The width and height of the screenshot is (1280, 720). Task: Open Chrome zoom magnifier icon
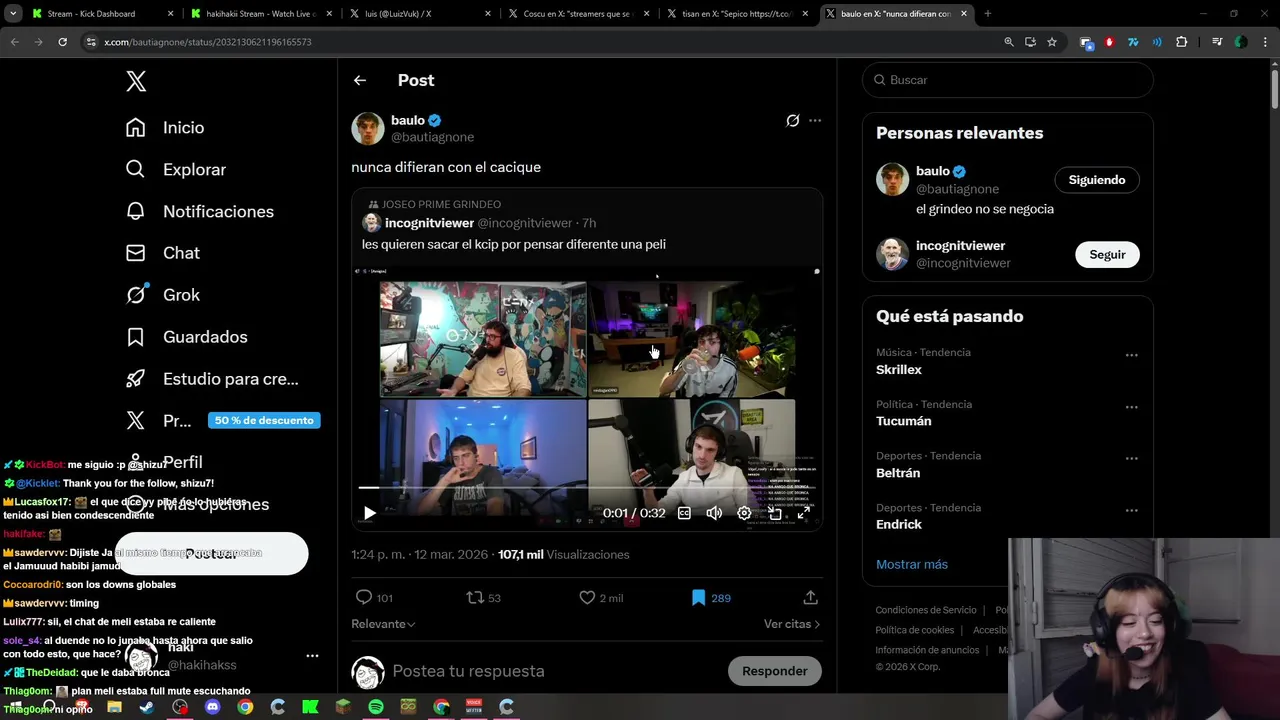point(1009,42)
